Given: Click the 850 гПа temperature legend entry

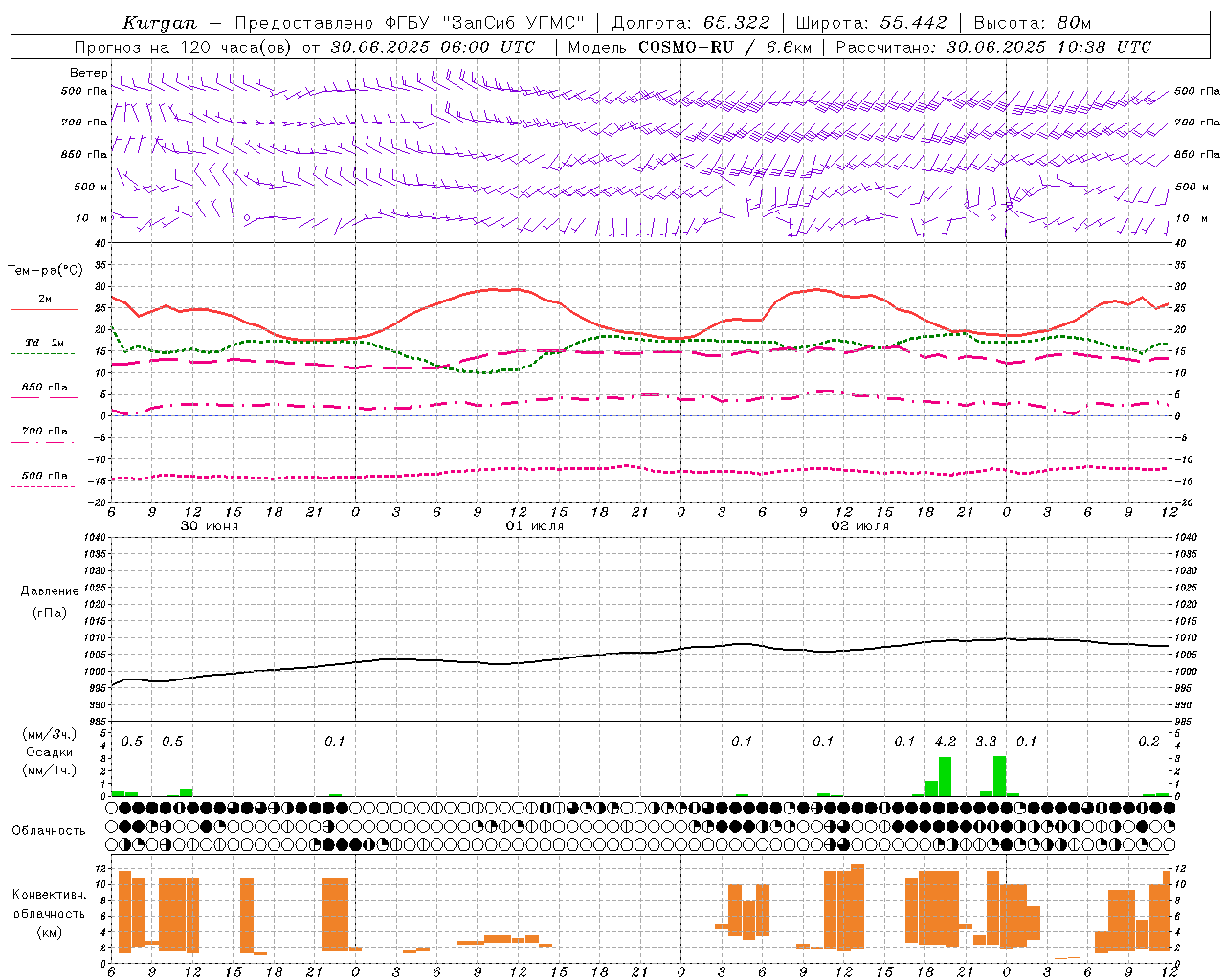Looking at the screenshot, I should 45,388.
